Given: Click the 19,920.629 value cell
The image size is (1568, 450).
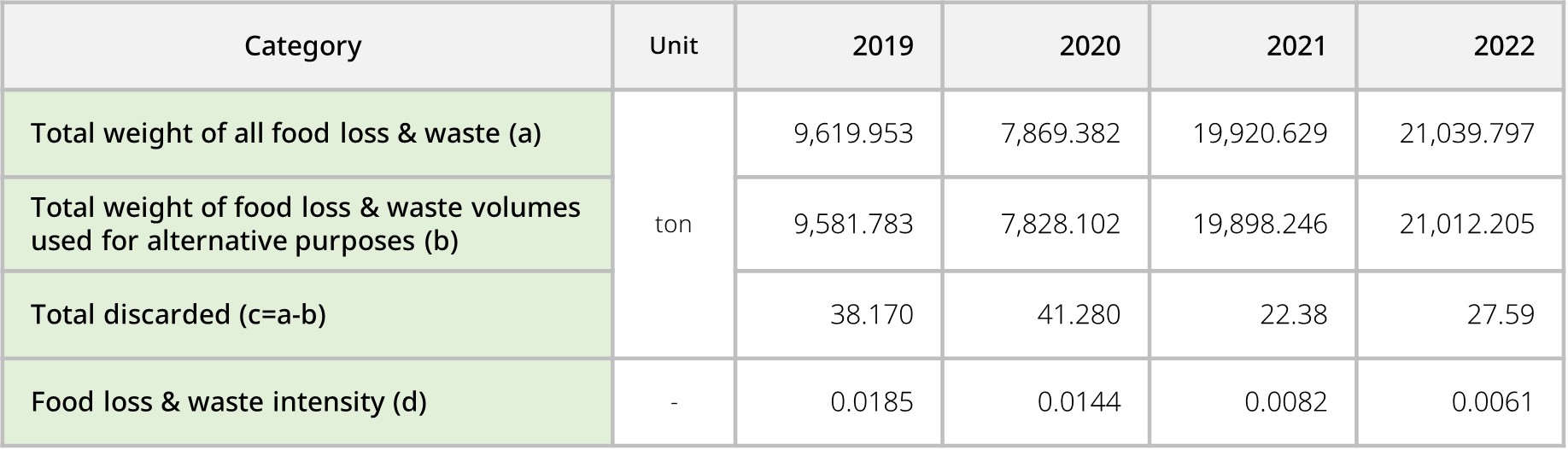Looking at the screenshot, I should click(x=1260, y=134).
